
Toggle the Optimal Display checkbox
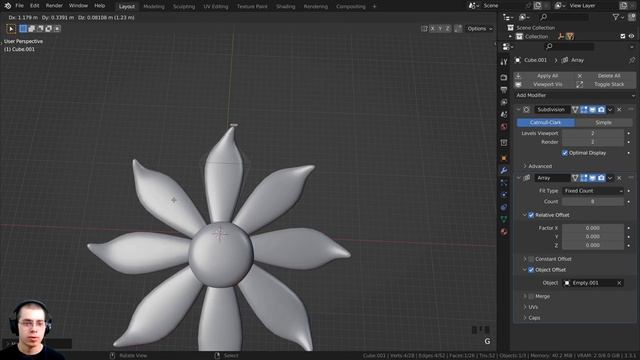coord(565,153)
